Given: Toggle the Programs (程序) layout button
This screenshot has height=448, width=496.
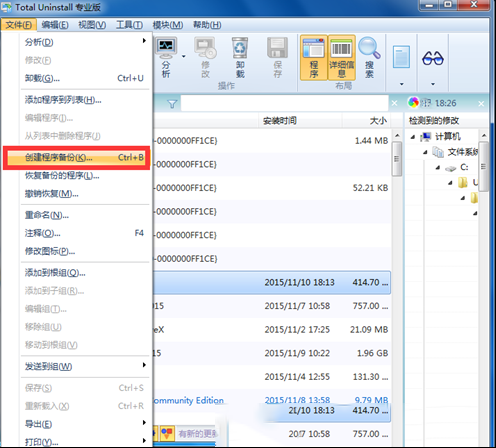Looking at the screenshot, I should pos(313,58).
